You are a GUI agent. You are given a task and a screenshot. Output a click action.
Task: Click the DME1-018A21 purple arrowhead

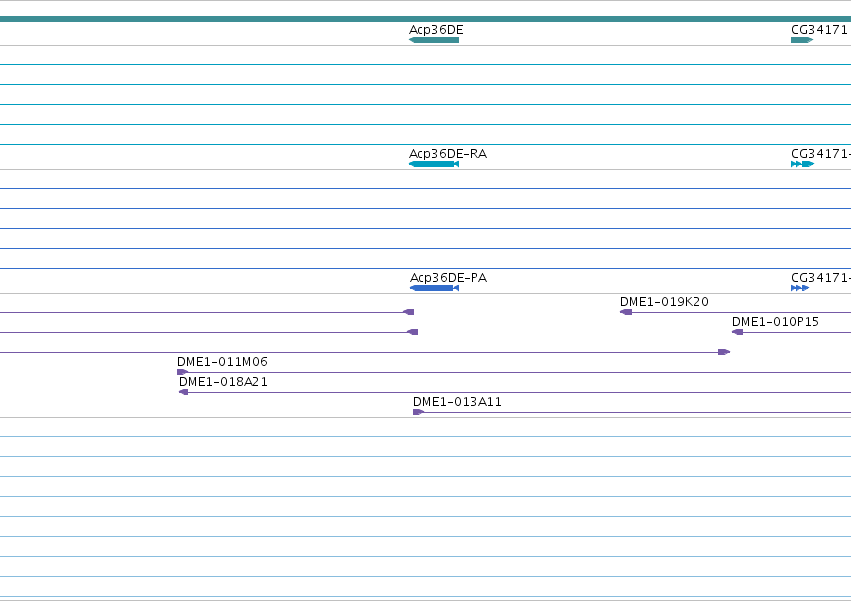point(183,392)
